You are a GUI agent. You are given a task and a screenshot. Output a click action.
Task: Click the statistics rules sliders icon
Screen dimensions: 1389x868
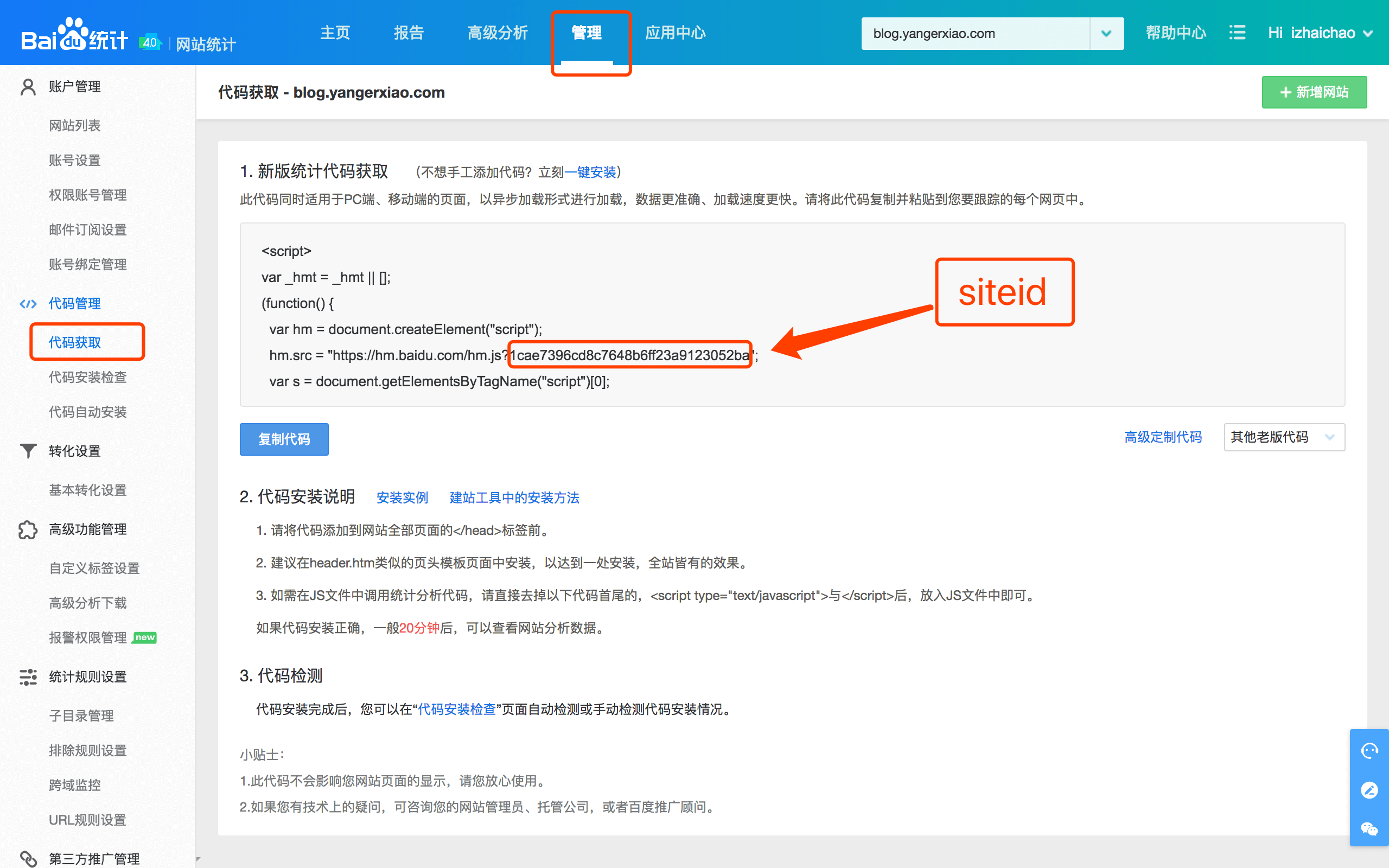tap(28, 677)
